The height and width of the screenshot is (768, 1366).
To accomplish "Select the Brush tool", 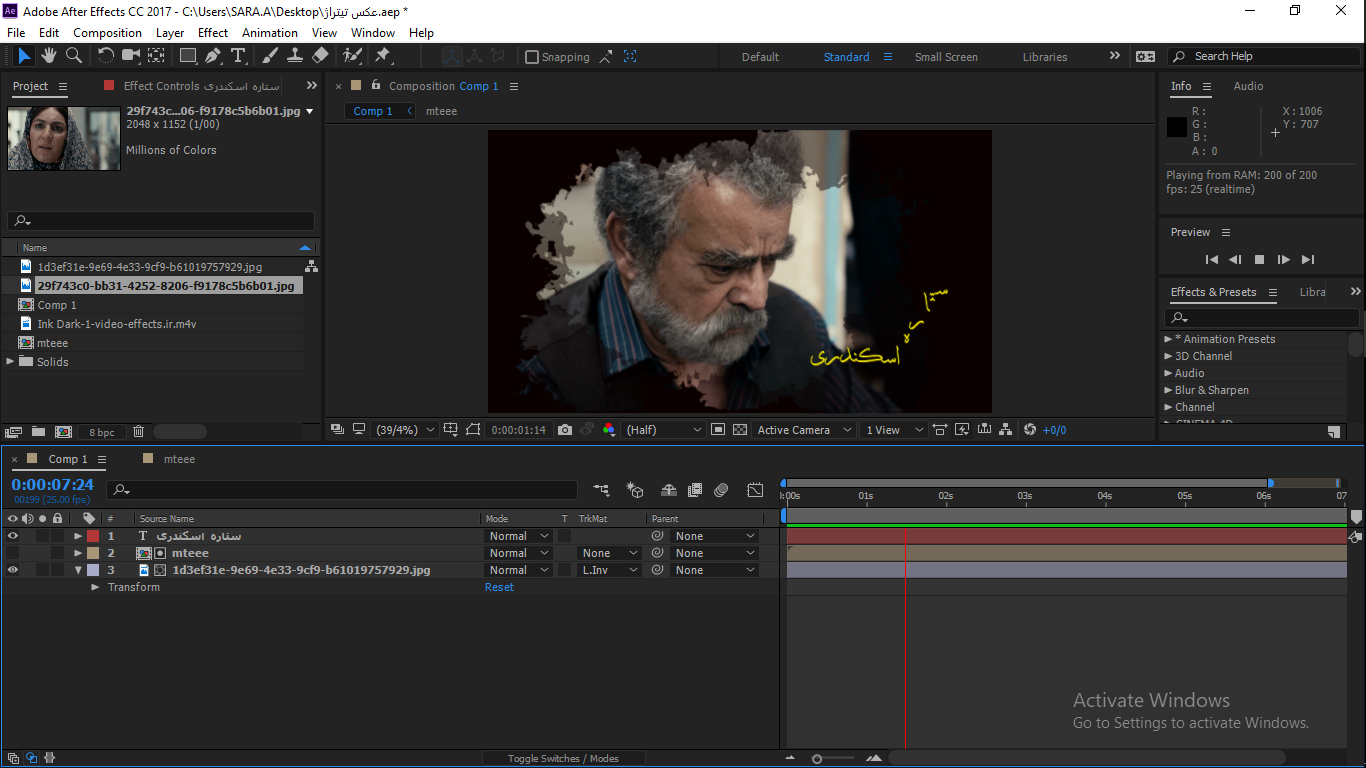I will coord(270,56).
